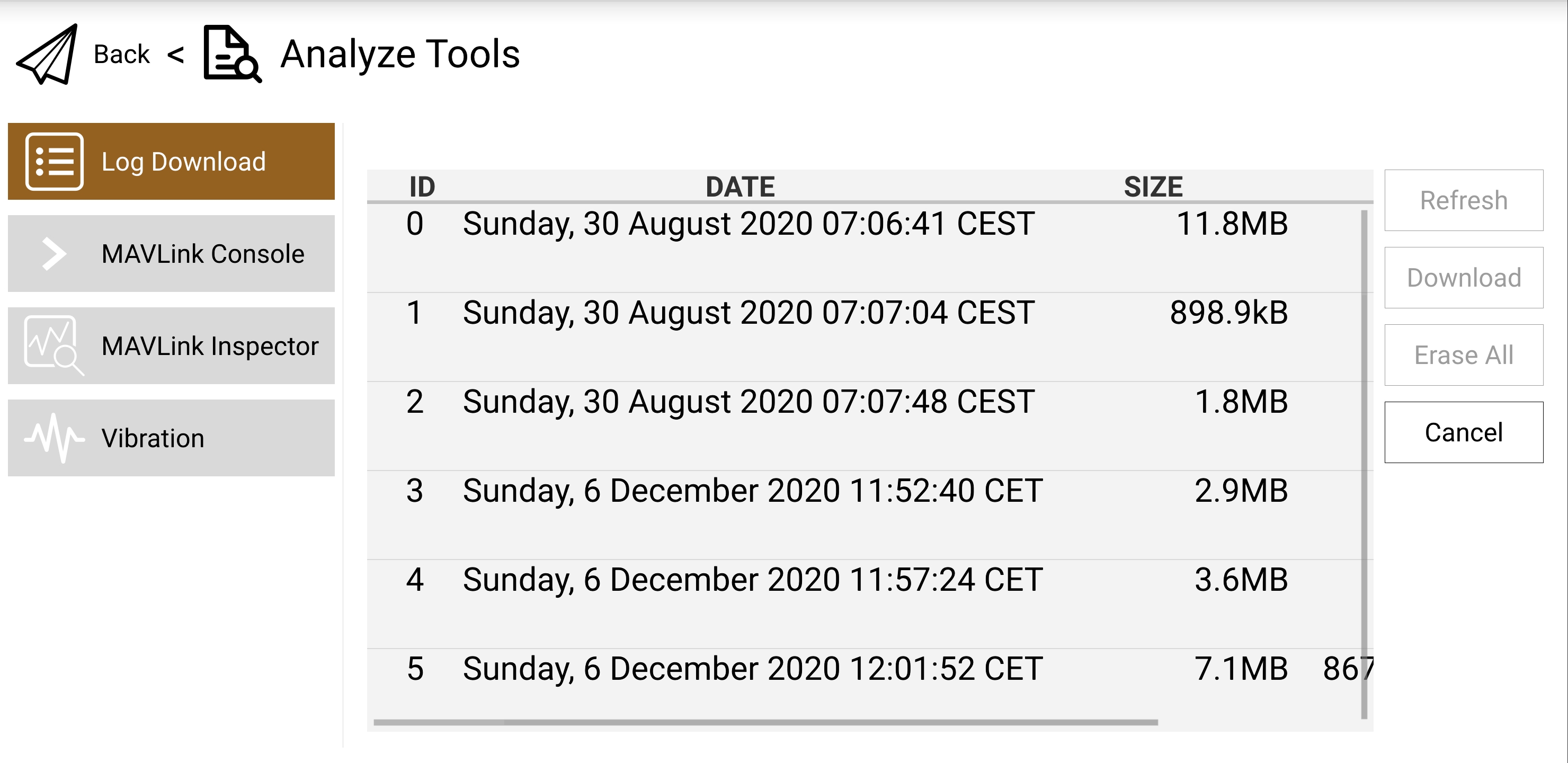Open the MAVLink Inspector panel

209,345
